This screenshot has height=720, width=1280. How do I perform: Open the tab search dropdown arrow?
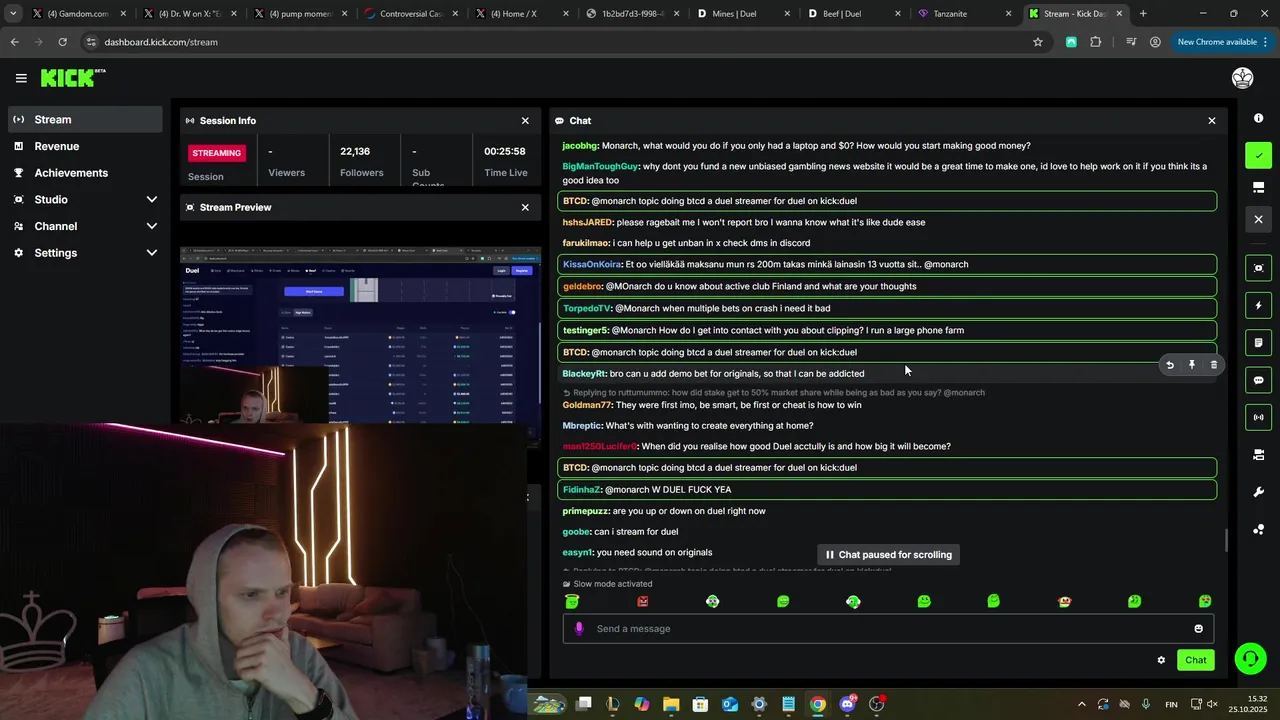point(13,14)
